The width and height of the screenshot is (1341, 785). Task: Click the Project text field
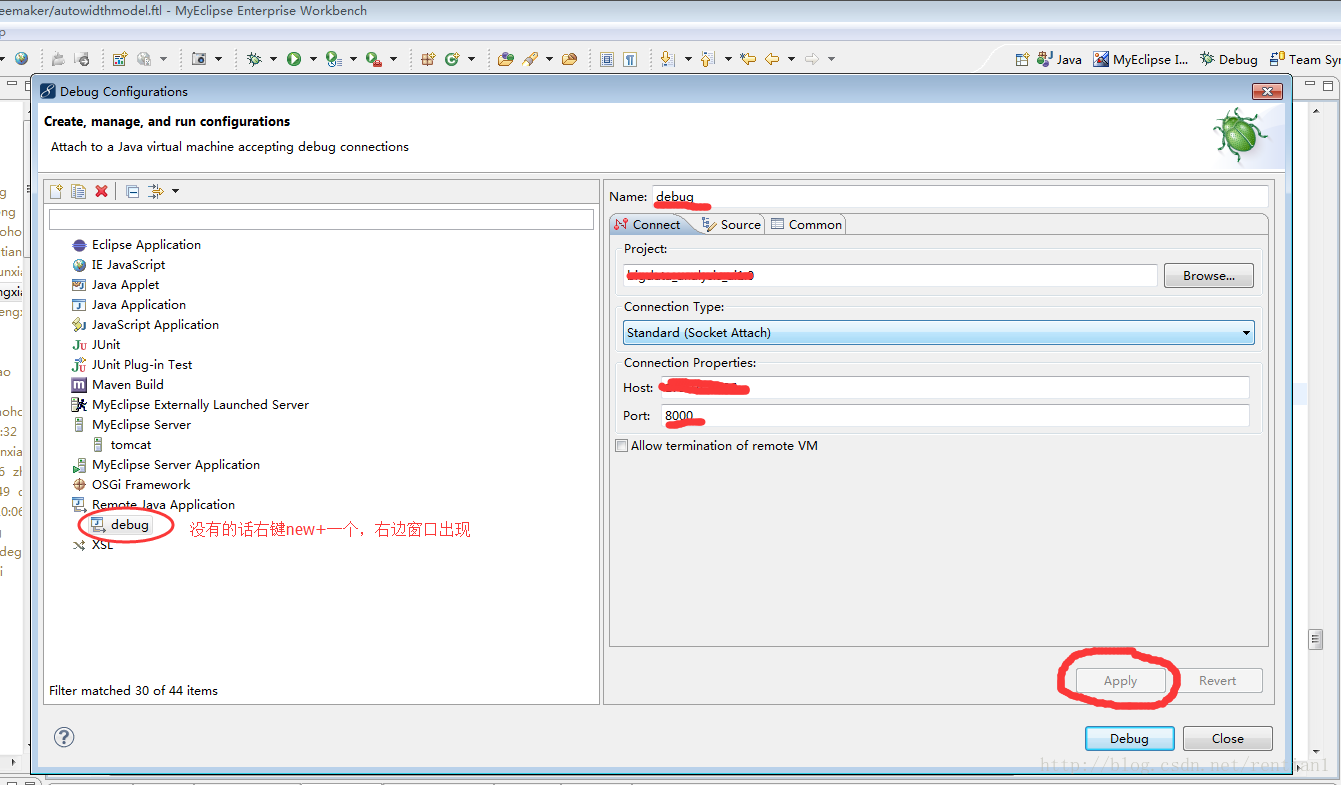890,276
